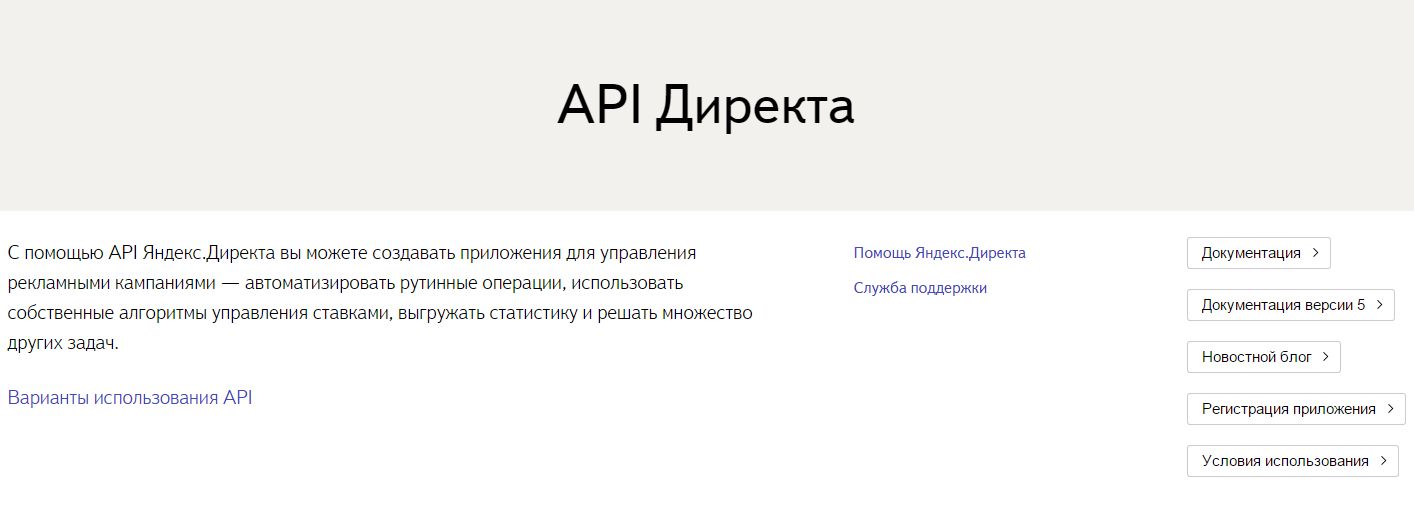Open the Условия использования button

point(1292,461)
